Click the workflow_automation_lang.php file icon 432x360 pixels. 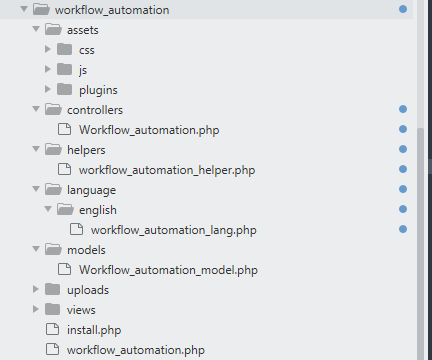[x=77, y=229]
